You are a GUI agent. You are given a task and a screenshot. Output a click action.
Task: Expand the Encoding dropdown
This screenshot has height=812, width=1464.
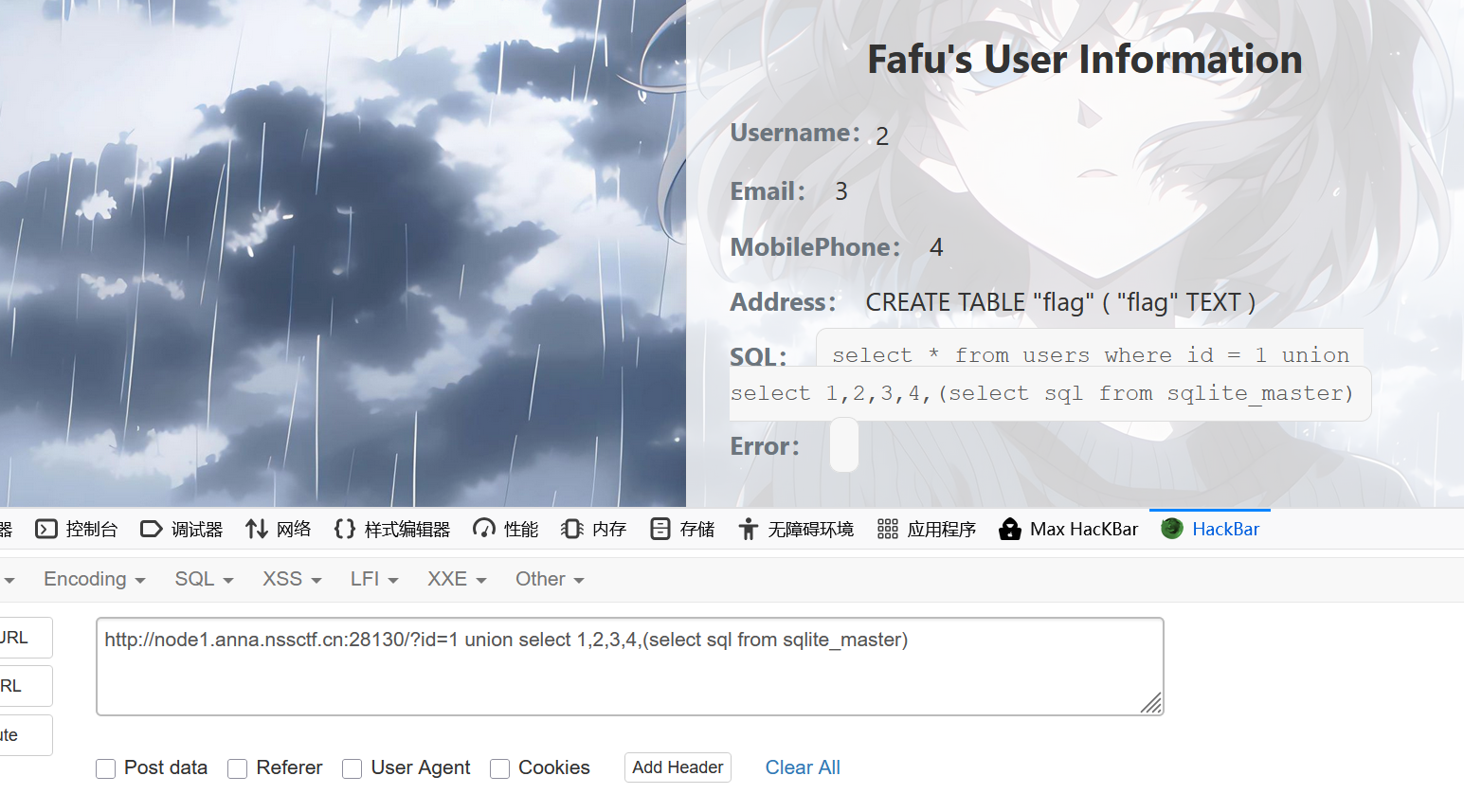pyautogui.click(x=95, y=579)
